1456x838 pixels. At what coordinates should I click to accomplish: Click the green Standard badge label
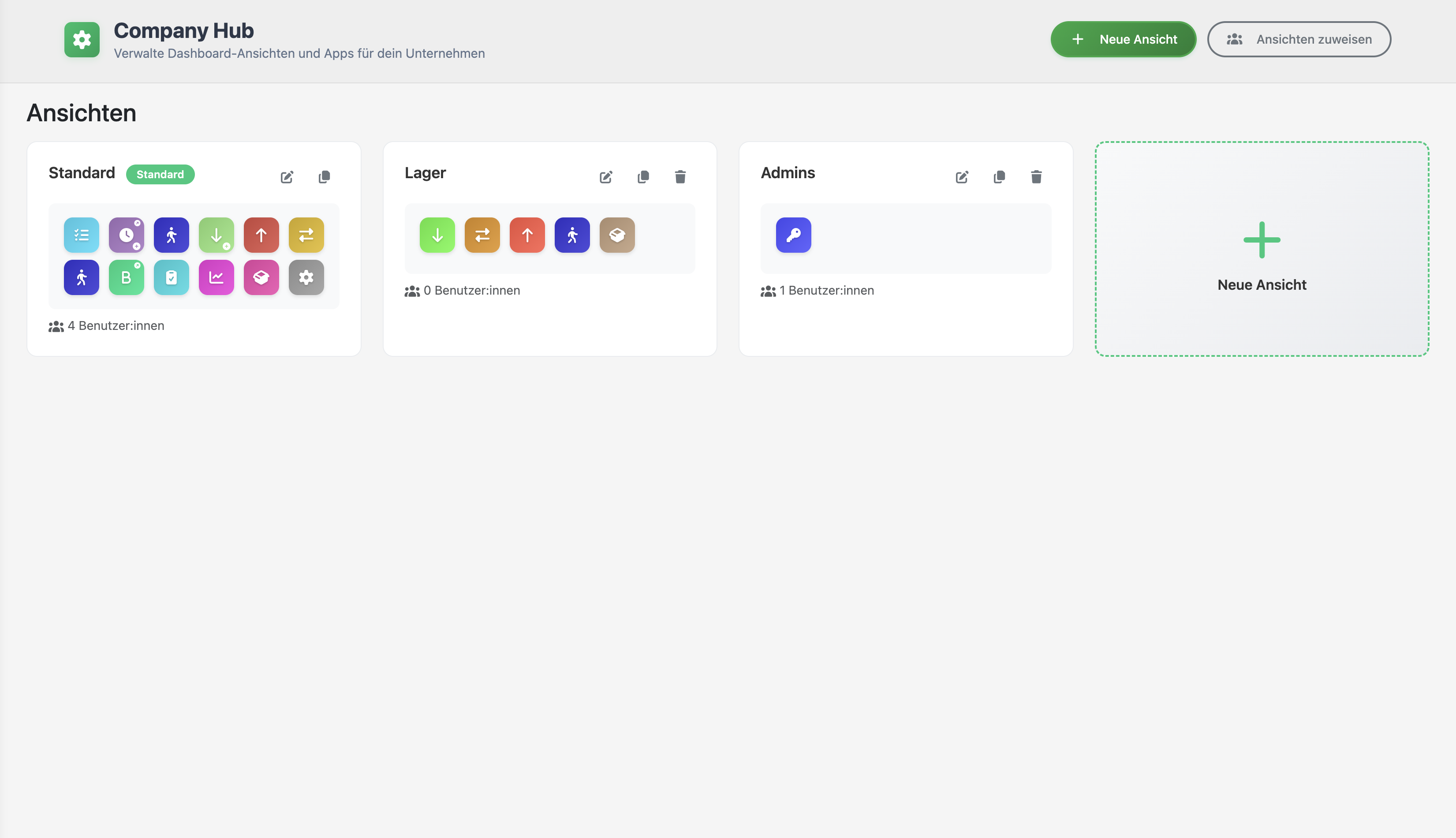160,174
